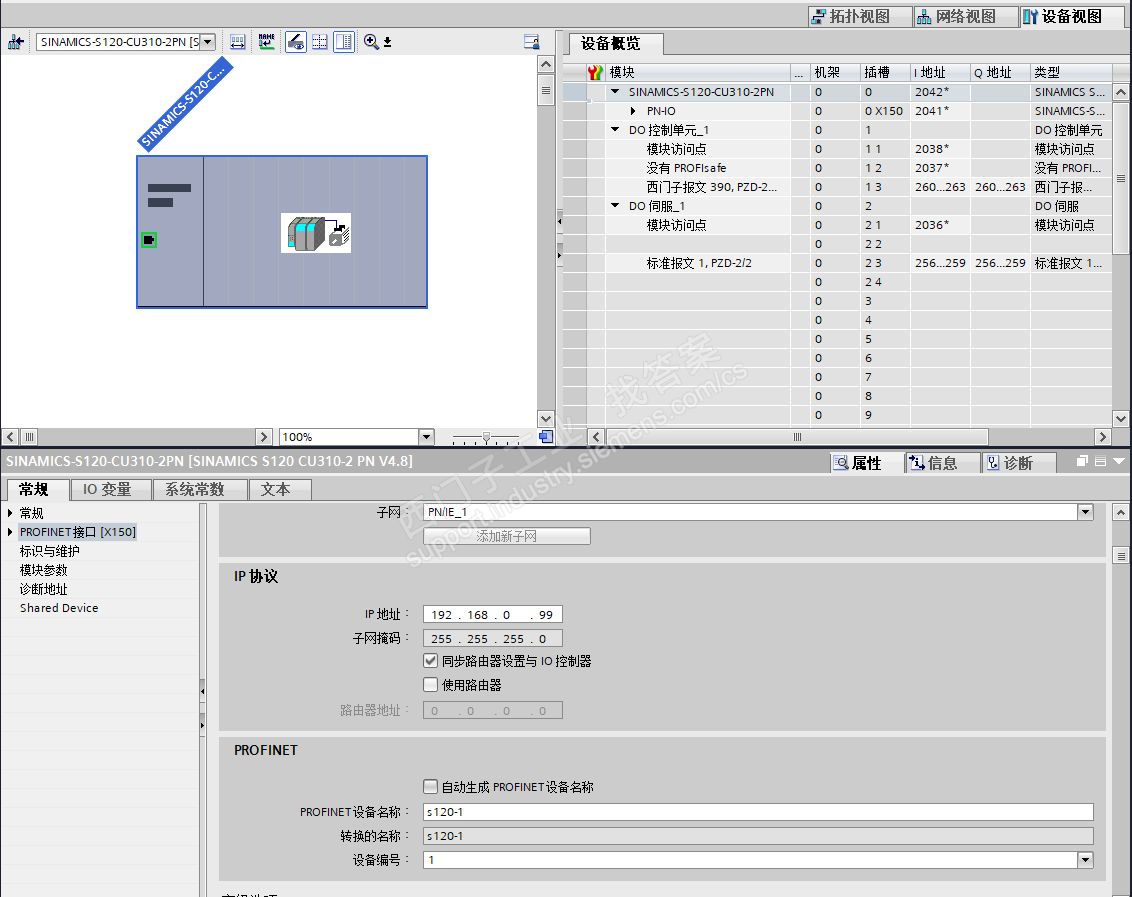Uncheck 同步路由器设置与 IO 控制器
The image size is (1132, 897).
(x=430, y=660)
